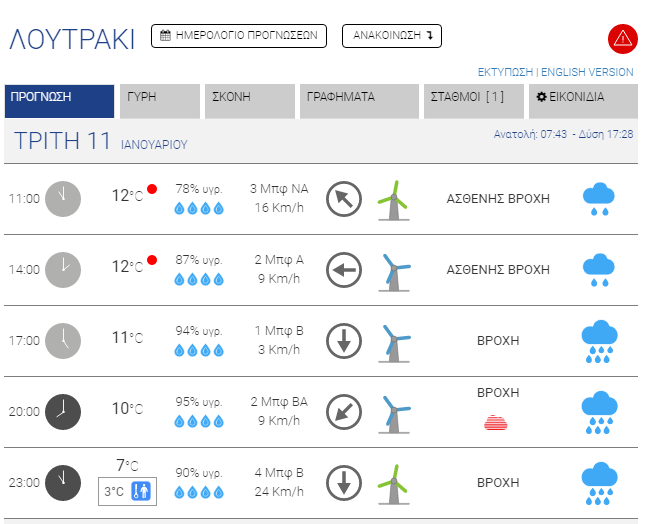This screenshot has width=659, height=524.
Task: Switch to the ΓΥΡΗ pollen tab
Action: point(159,98)
